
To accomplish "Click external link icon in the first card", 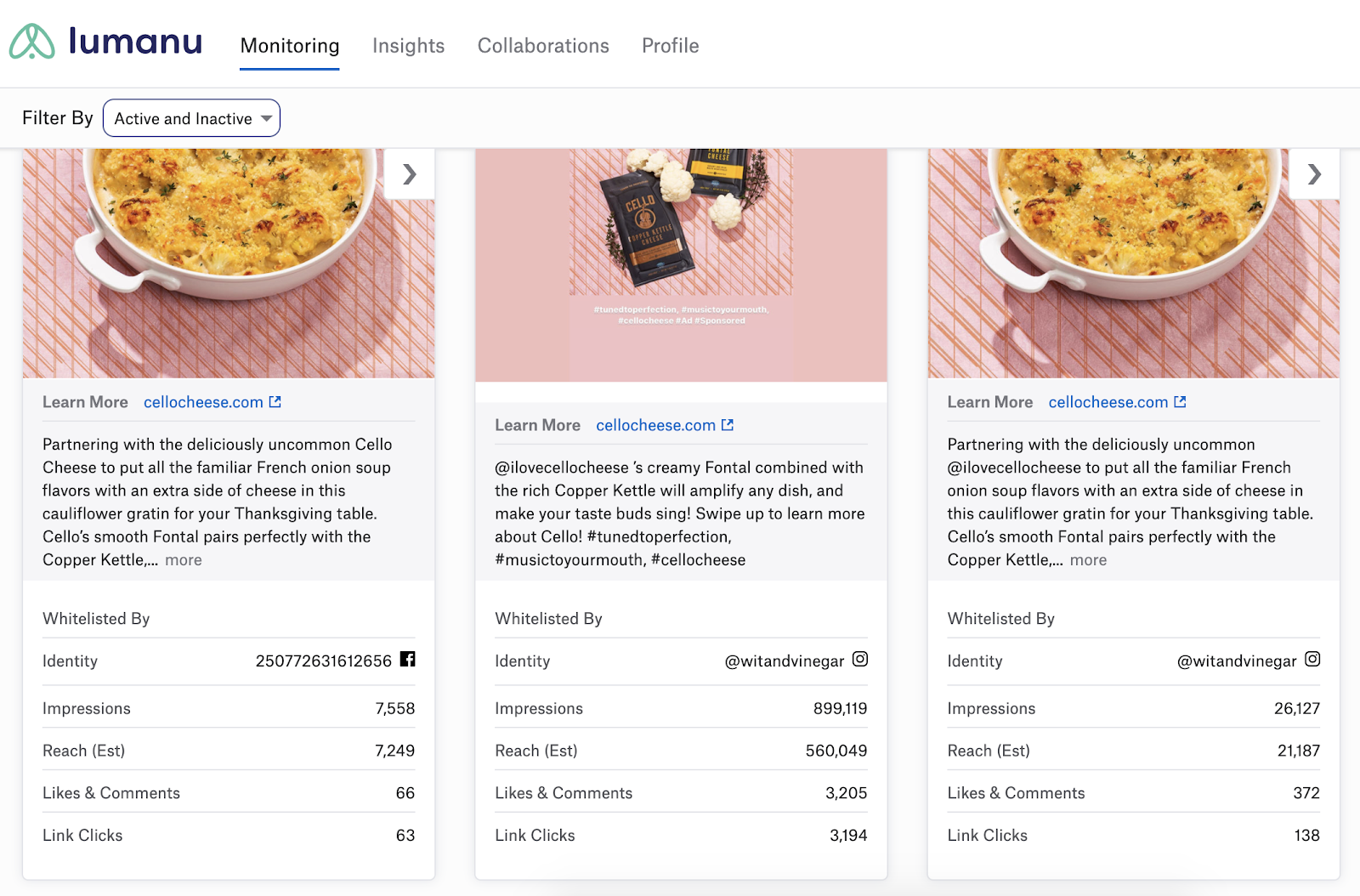I will point(275,402).
